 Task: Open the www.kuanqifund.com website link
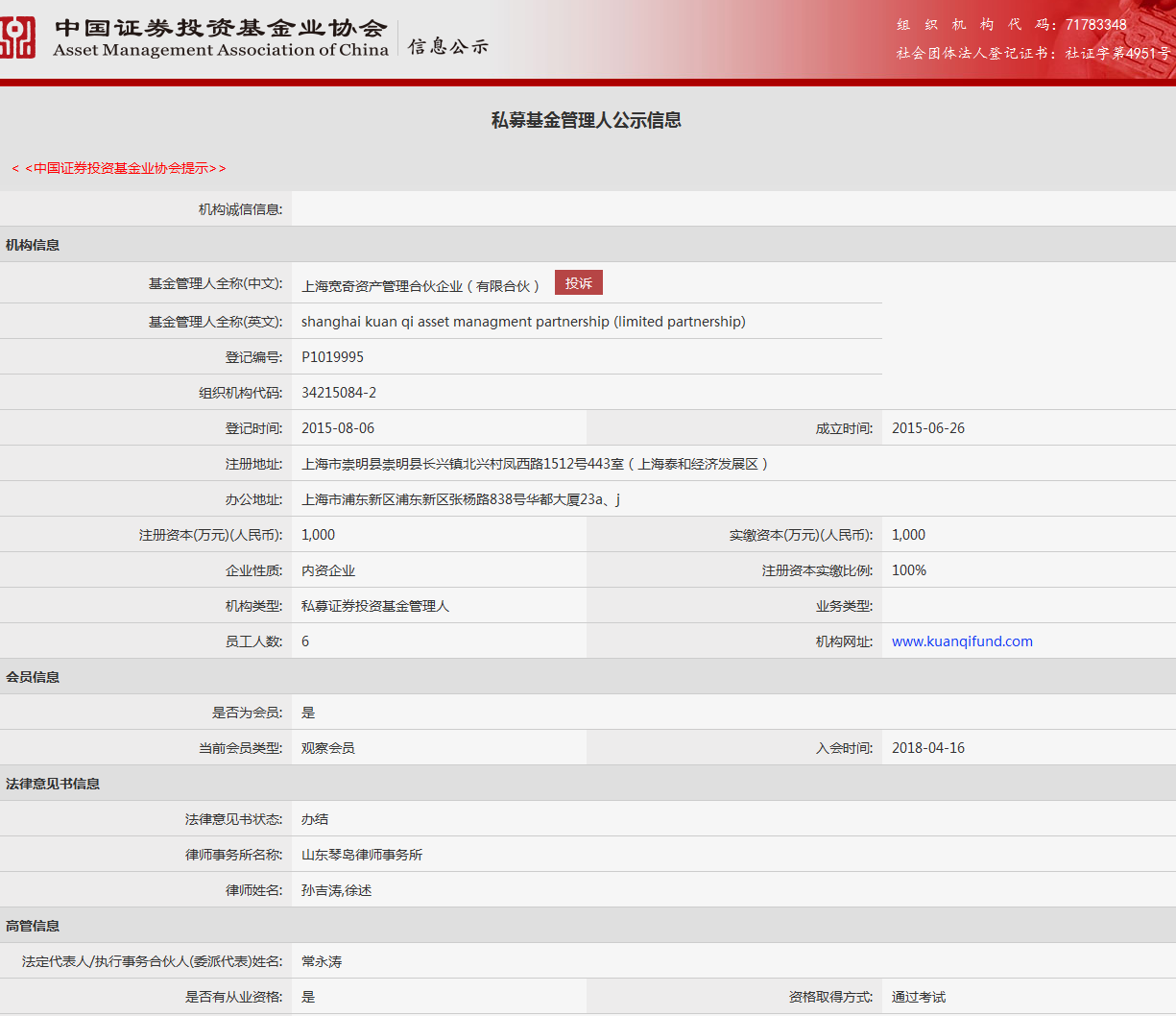(962, 641)
